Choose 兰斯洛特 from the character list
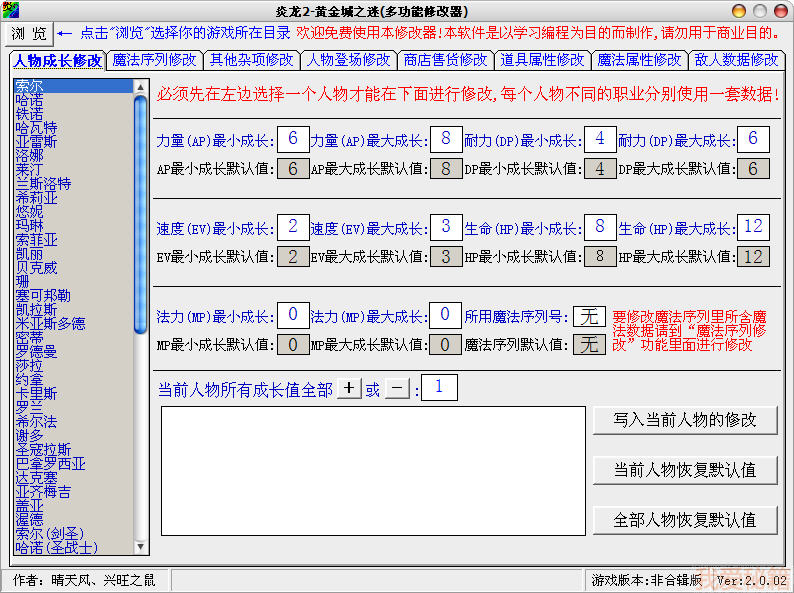This screenshot has width=794, height=593. tap(43, 184)
